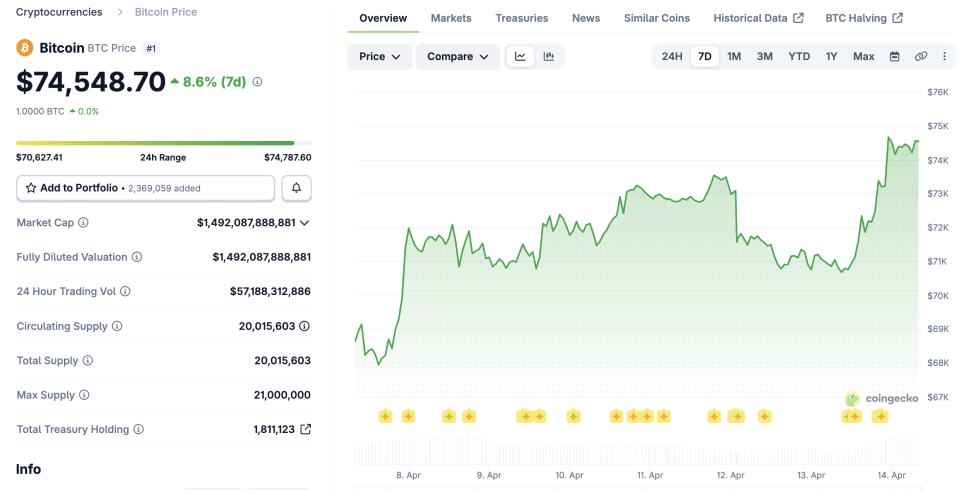This screenshot has height=490, width=966.
Task: Open chart three-dot more options menu
Action: (x=944, y=57)
